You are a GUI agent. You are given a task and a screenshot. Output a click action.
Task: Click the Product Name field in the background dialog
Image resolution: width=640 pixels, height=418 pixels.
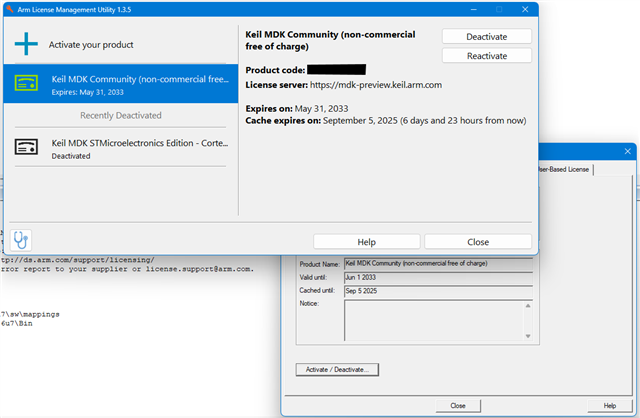pyautogui.click(x=438, y=264)
